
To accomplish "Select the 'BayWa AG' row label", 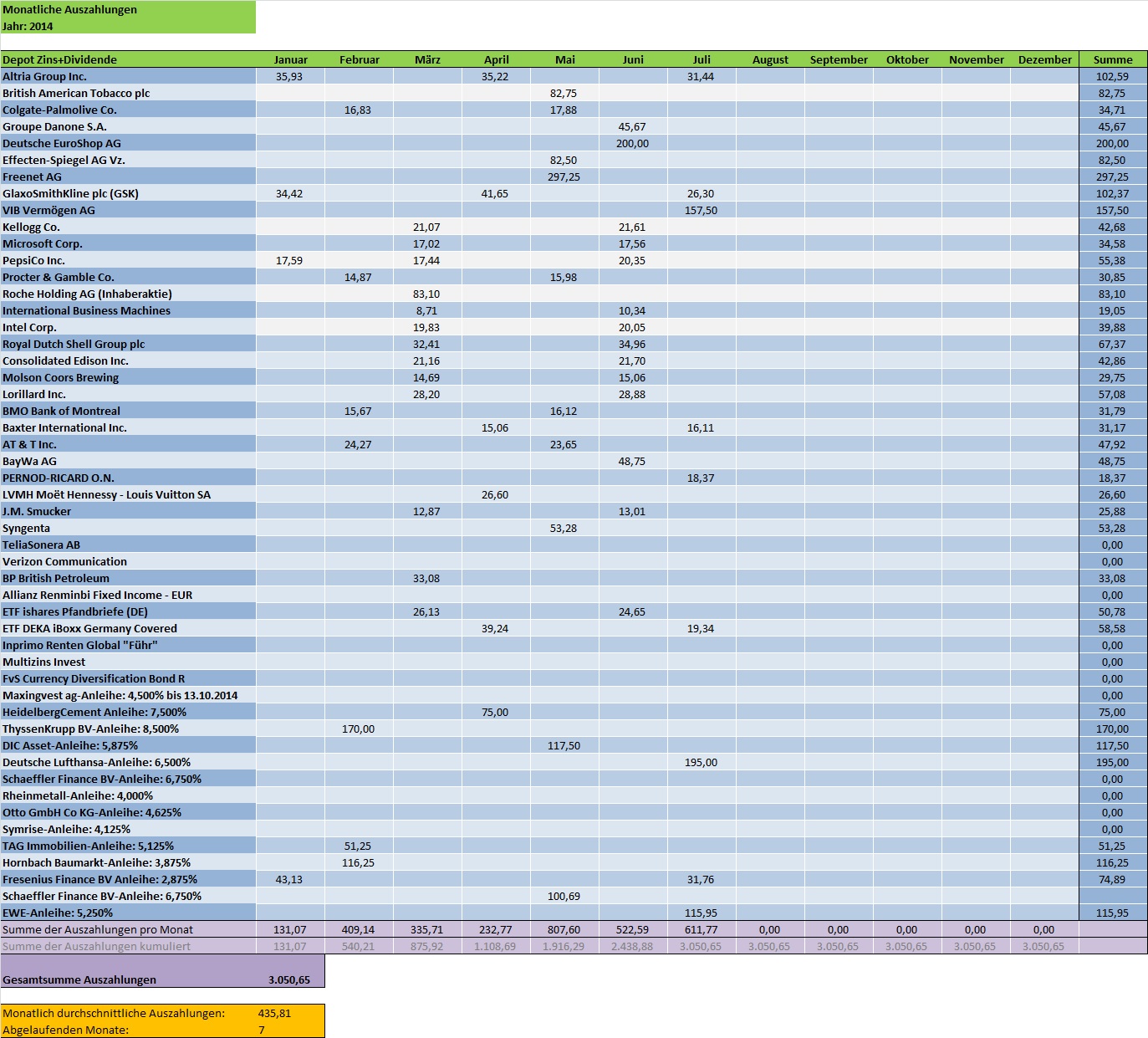I will [128, 461].
